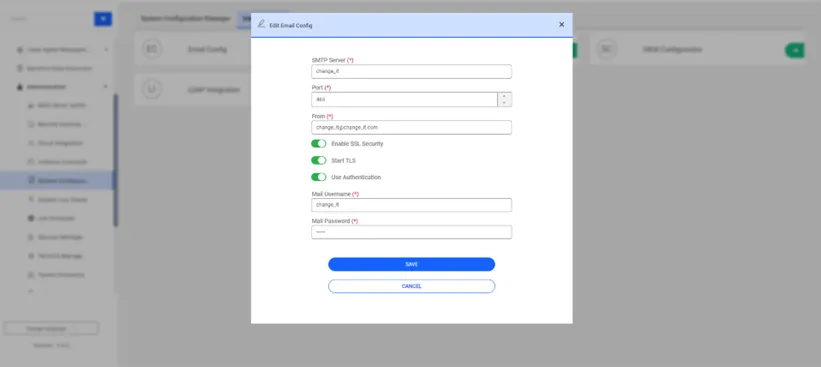
Task: Decrease Port value with down arrow
Action: pyautogui.click(x=504, y=103)
